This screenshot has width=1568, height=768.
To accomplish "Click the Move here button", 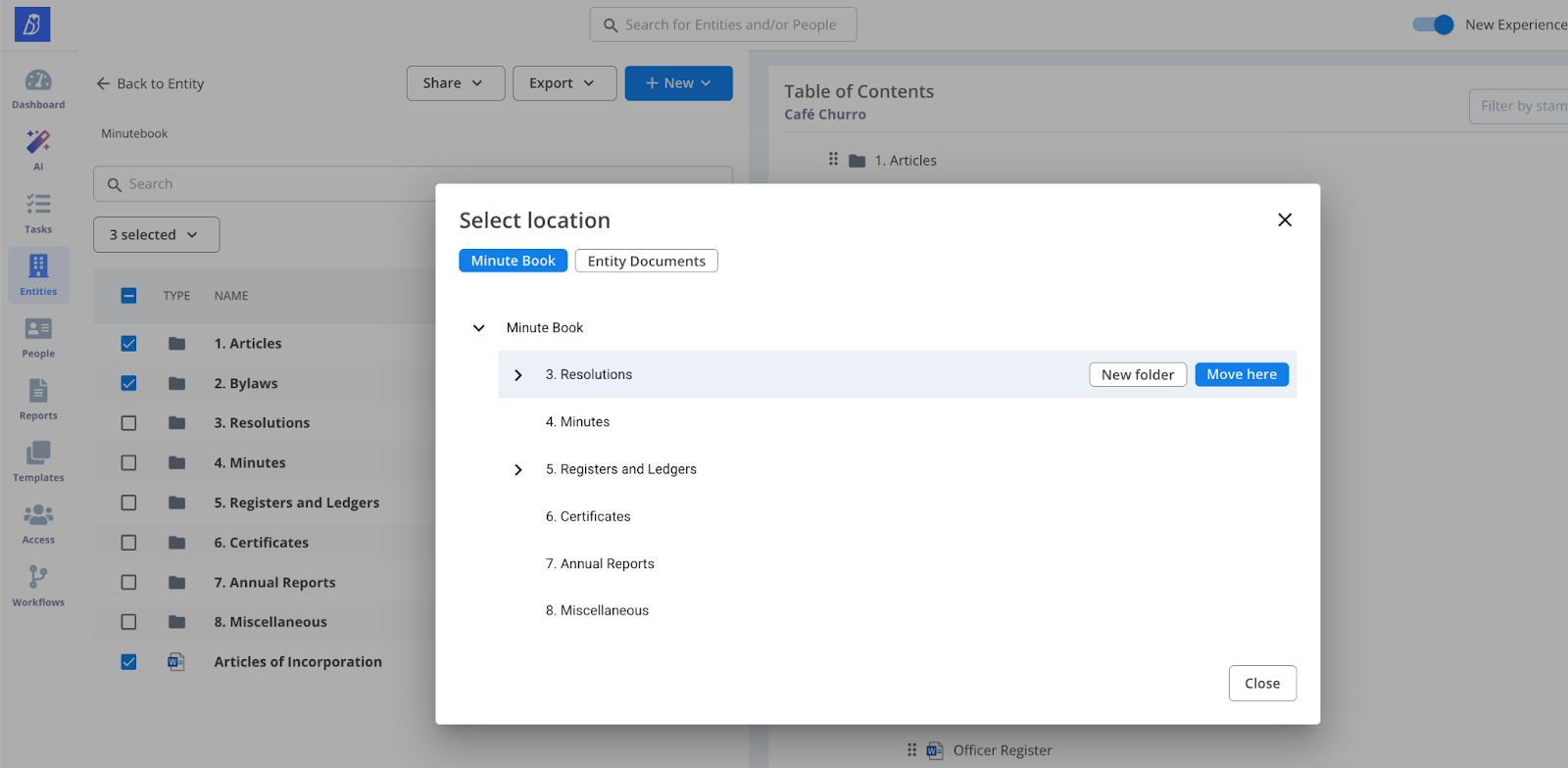I will coord(1241,374).
